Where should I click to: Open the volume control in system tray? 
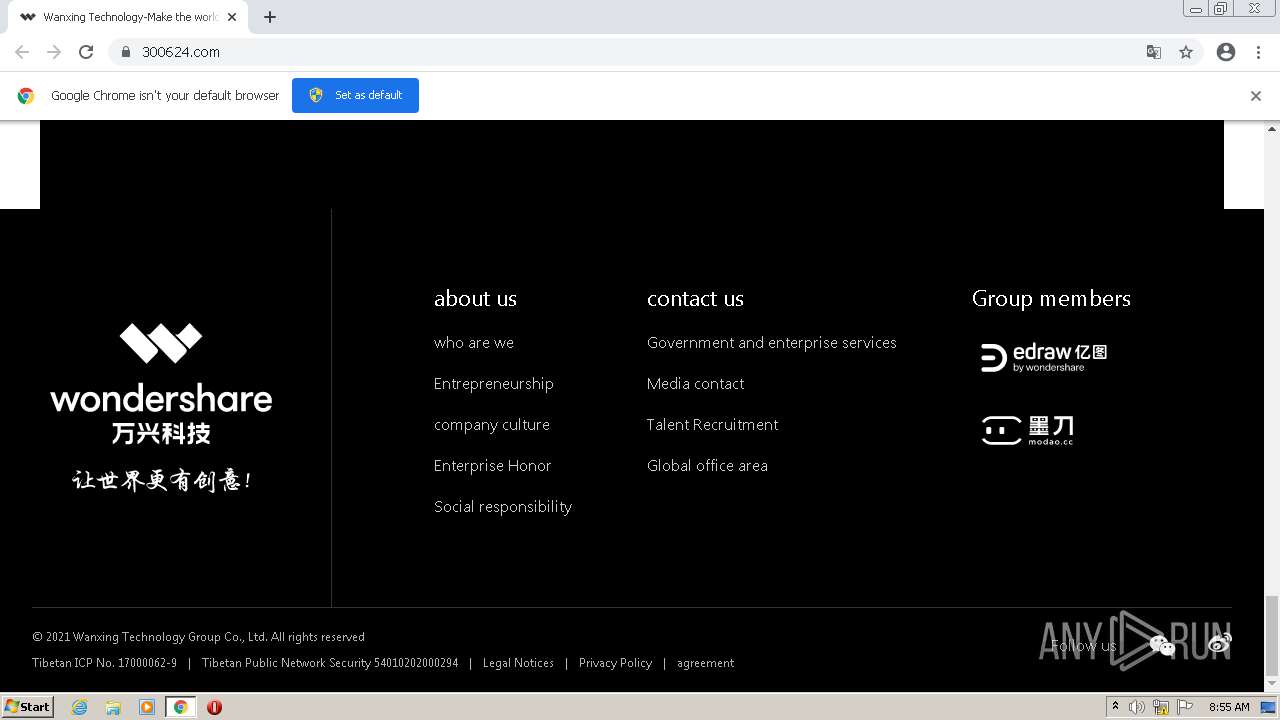[1136, 707]
